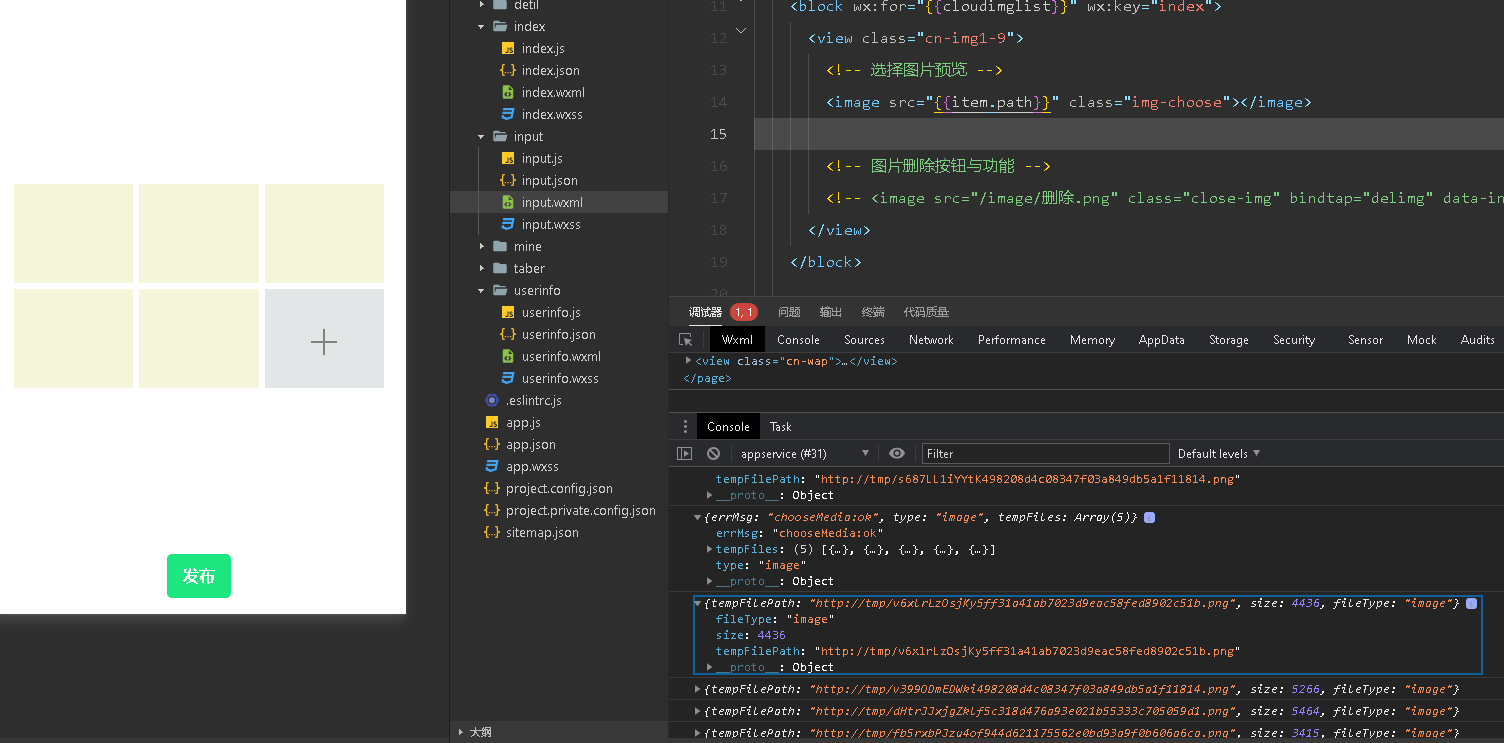The height and width of the screenshot is (743, 1504).
Task: Open the 代码质量 panel tab
Action: click(926, 313)
